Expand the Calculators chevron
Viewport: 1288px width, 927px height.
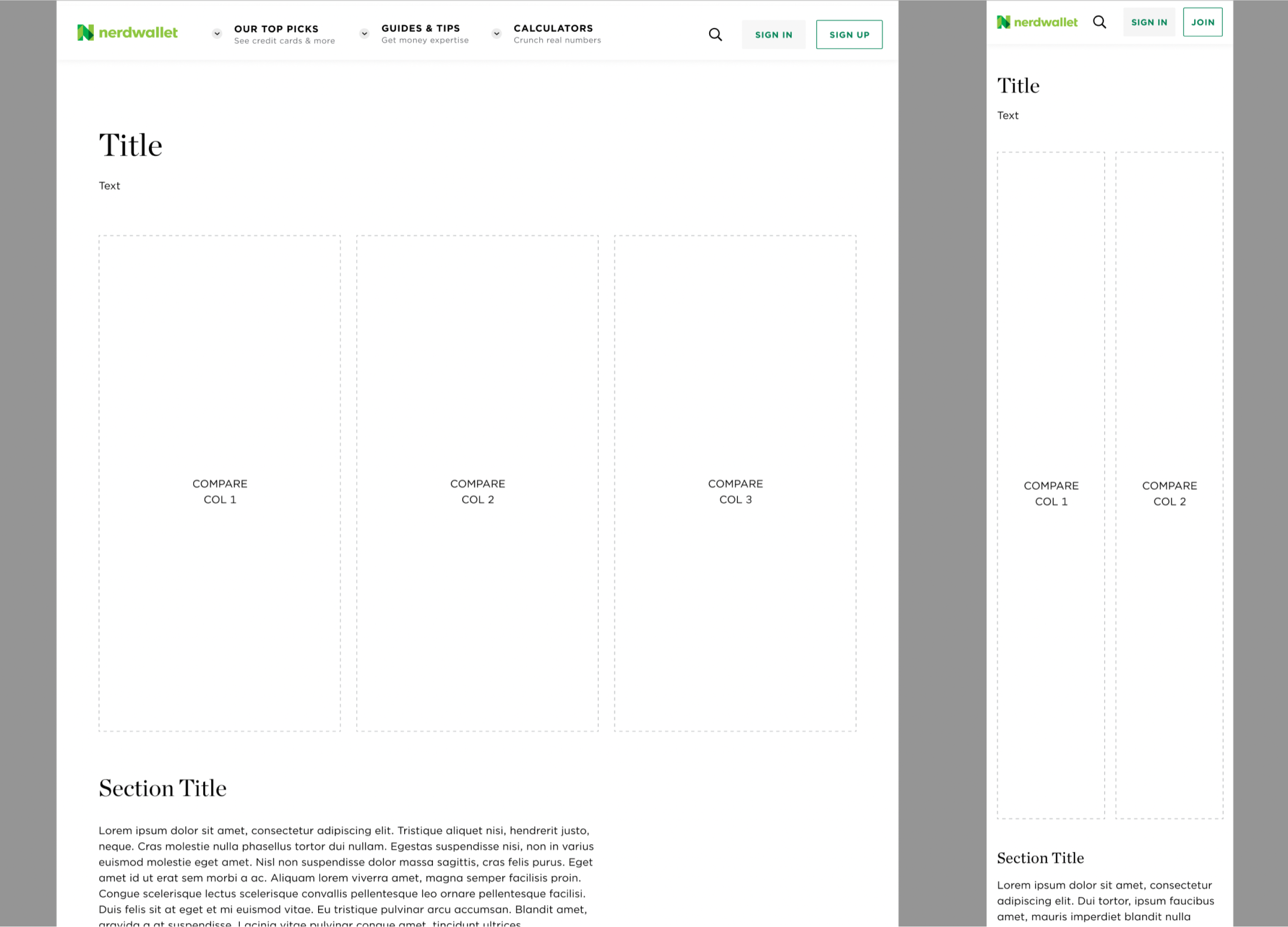pos(496,34)
